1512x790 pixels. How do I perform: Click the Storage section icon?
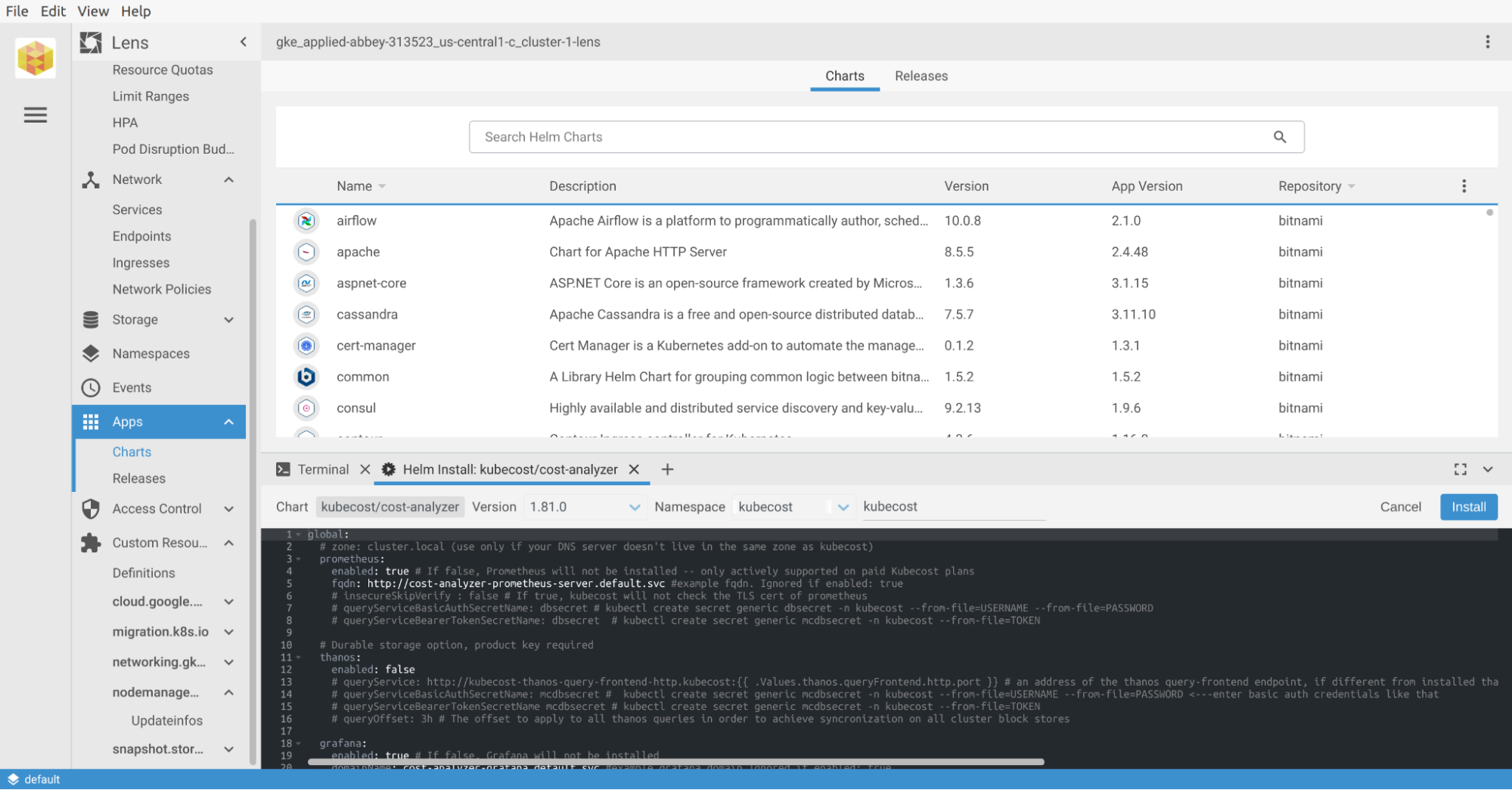(x=91, y=319)
